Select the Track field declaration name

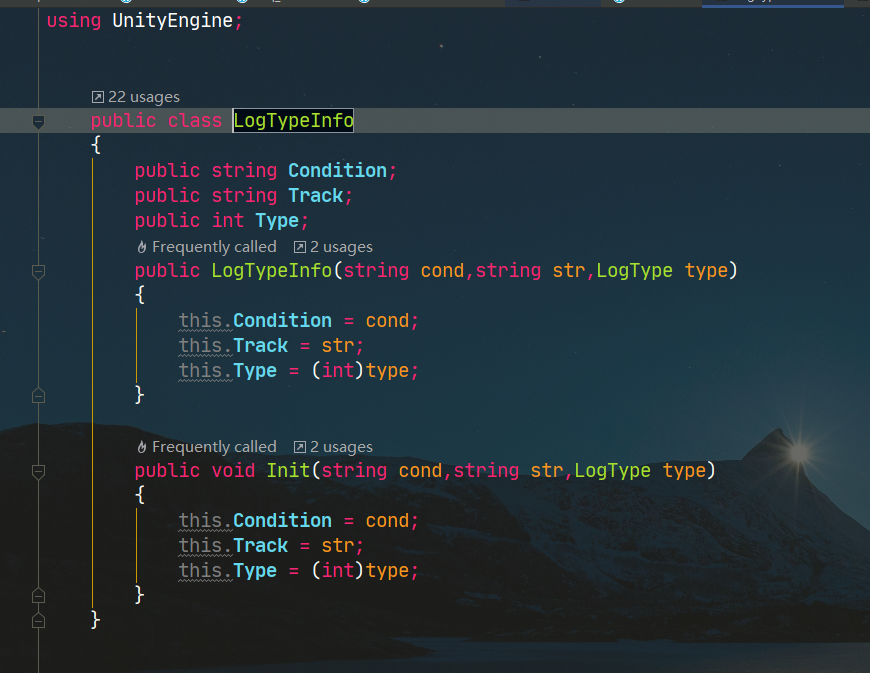click(316, 195)
